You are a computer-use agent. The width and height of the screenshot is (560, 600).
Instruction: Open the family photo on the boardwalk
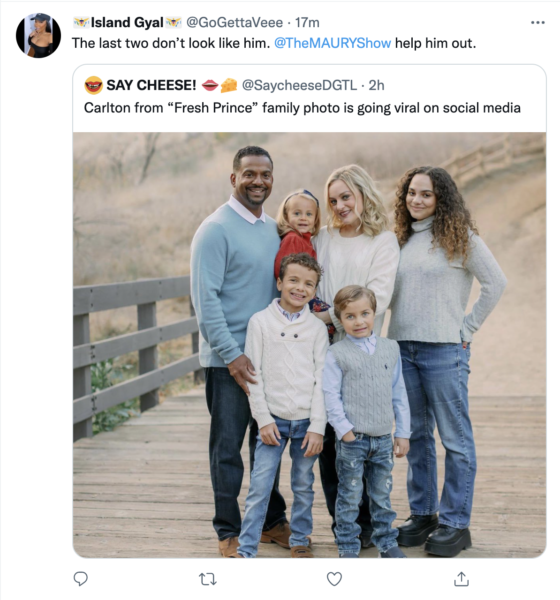(x=309, y=345)
